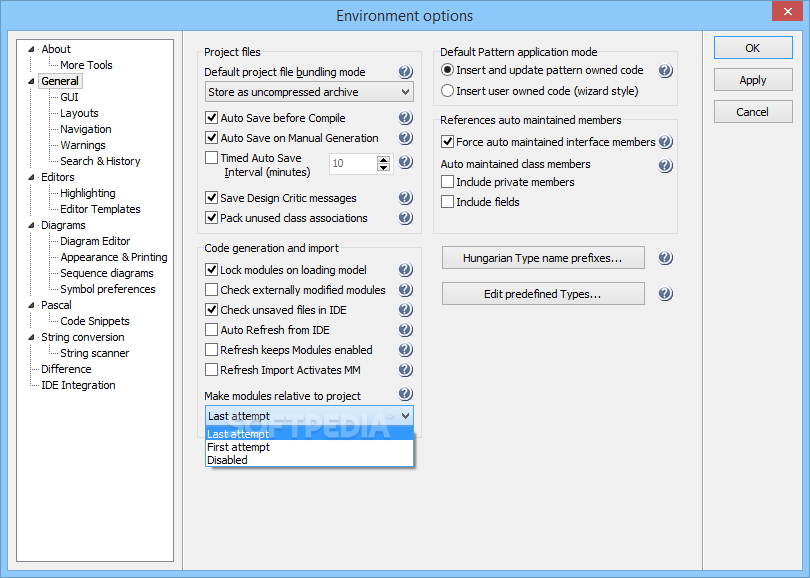Select Insert user owned code (wizard style)
The width and height of the screenshot is (810, 578).
(447, 91)
